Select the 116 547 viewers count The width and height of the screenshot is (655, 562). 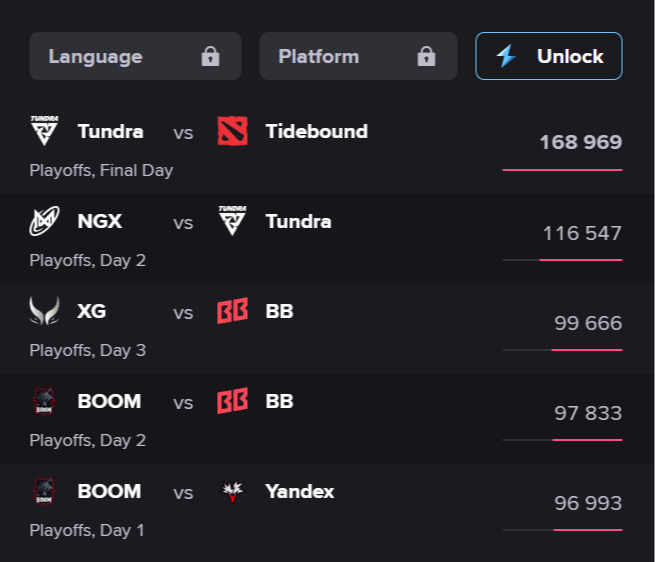[582, 233]
